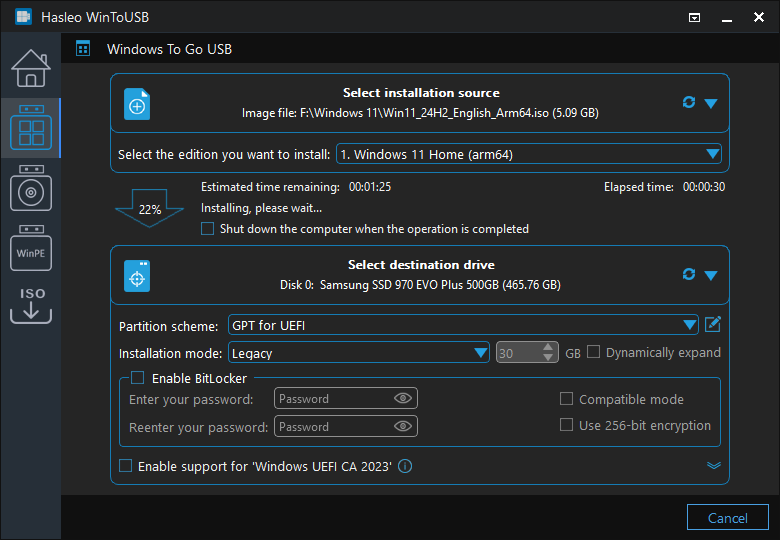Open the ISO download sidebar icon
The height and width of the screenshot is (540, 780).
31,305
